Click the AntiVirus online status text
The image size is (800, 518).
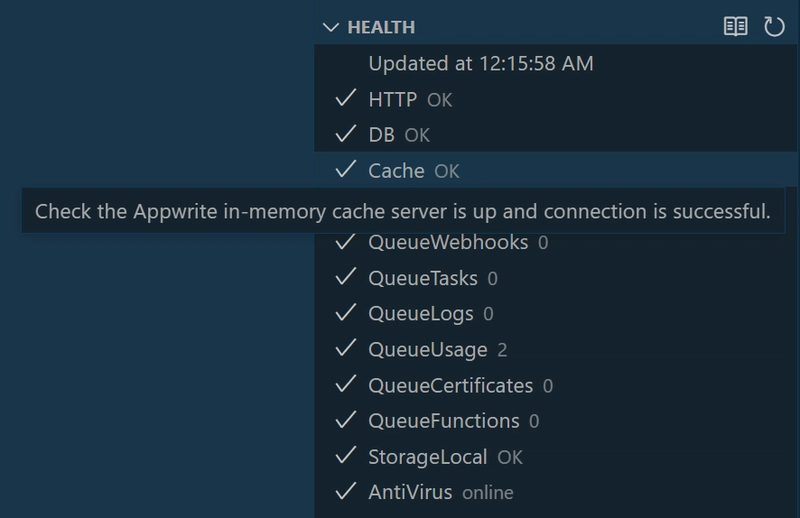(x=487, y=493)
